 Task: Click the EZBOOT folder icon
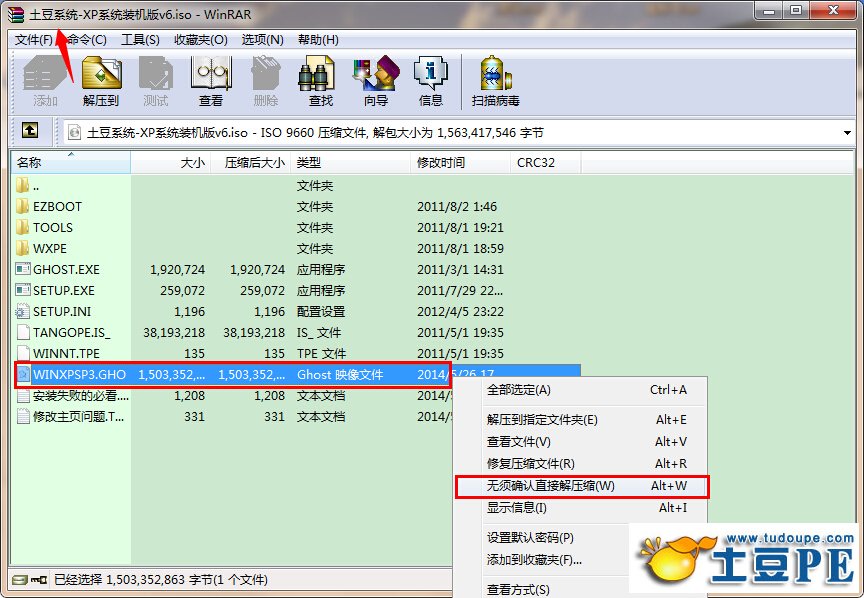click(x=23, y=206)
